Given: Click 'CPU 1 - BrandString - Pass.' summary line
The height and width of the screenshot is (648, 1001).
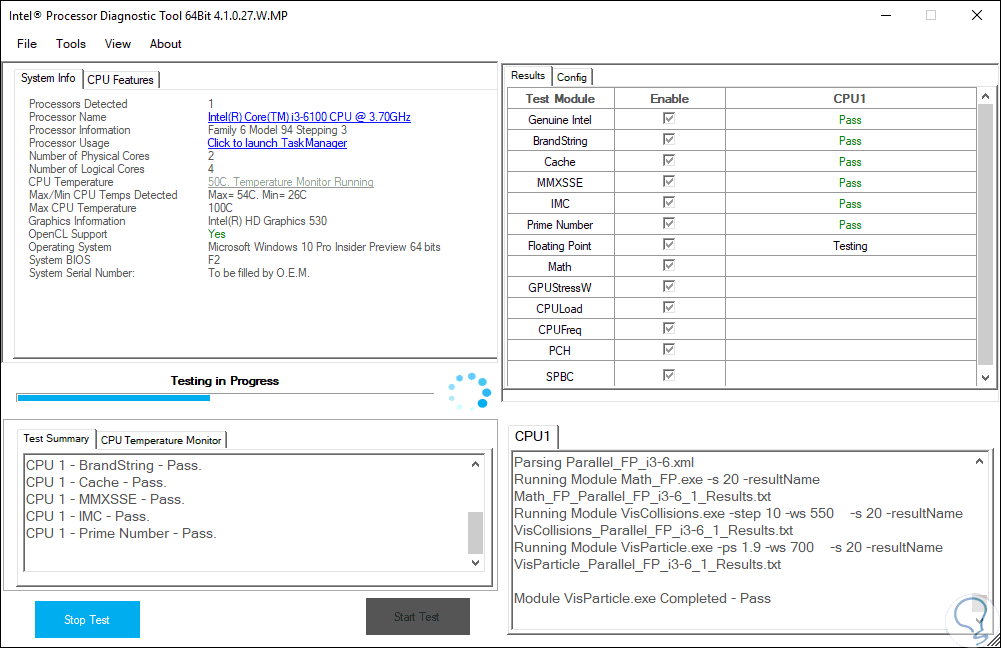Looking at the screenshot, I should pyautogui.click(x=114, y=465).
